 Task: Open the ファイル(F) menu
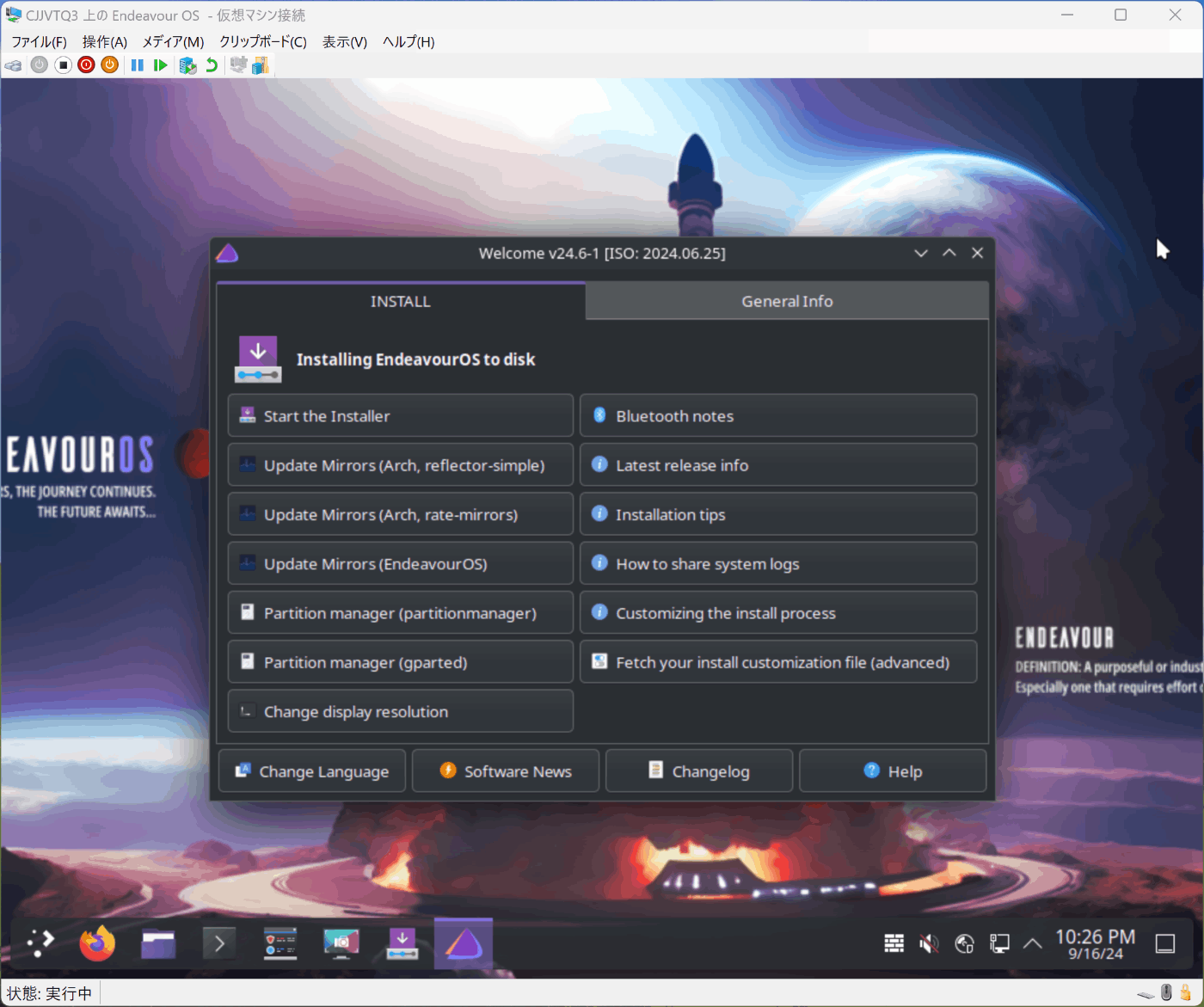click(39, 41)
